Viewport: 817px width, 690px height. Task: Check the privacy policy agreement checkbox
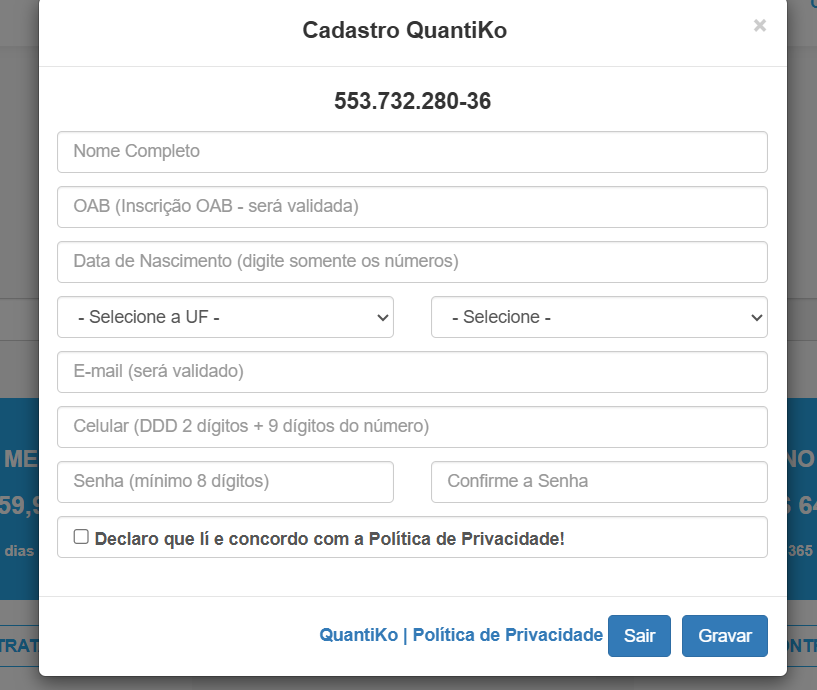(81, 537)
